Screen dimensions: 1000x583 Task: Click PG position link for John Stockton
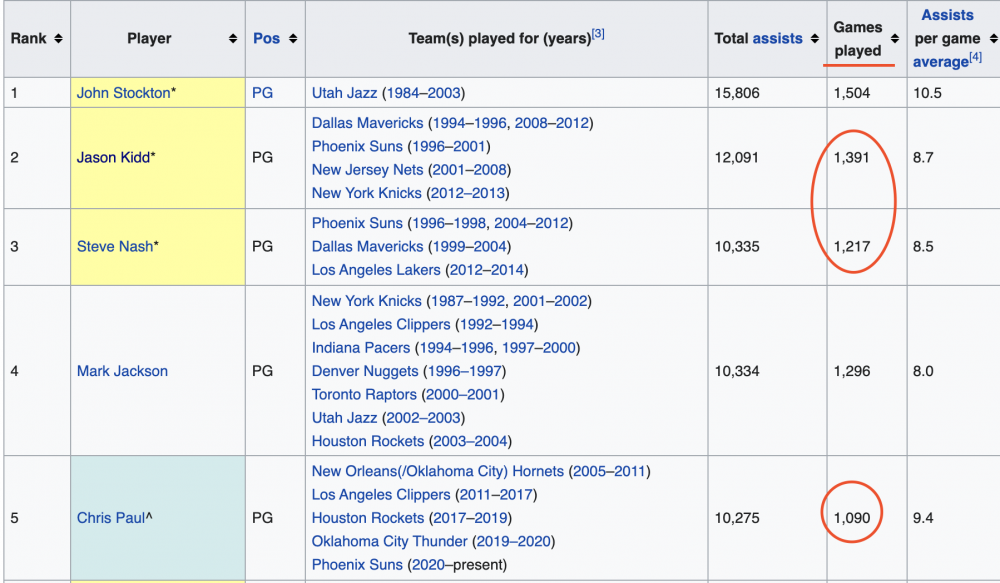[262, 93]
